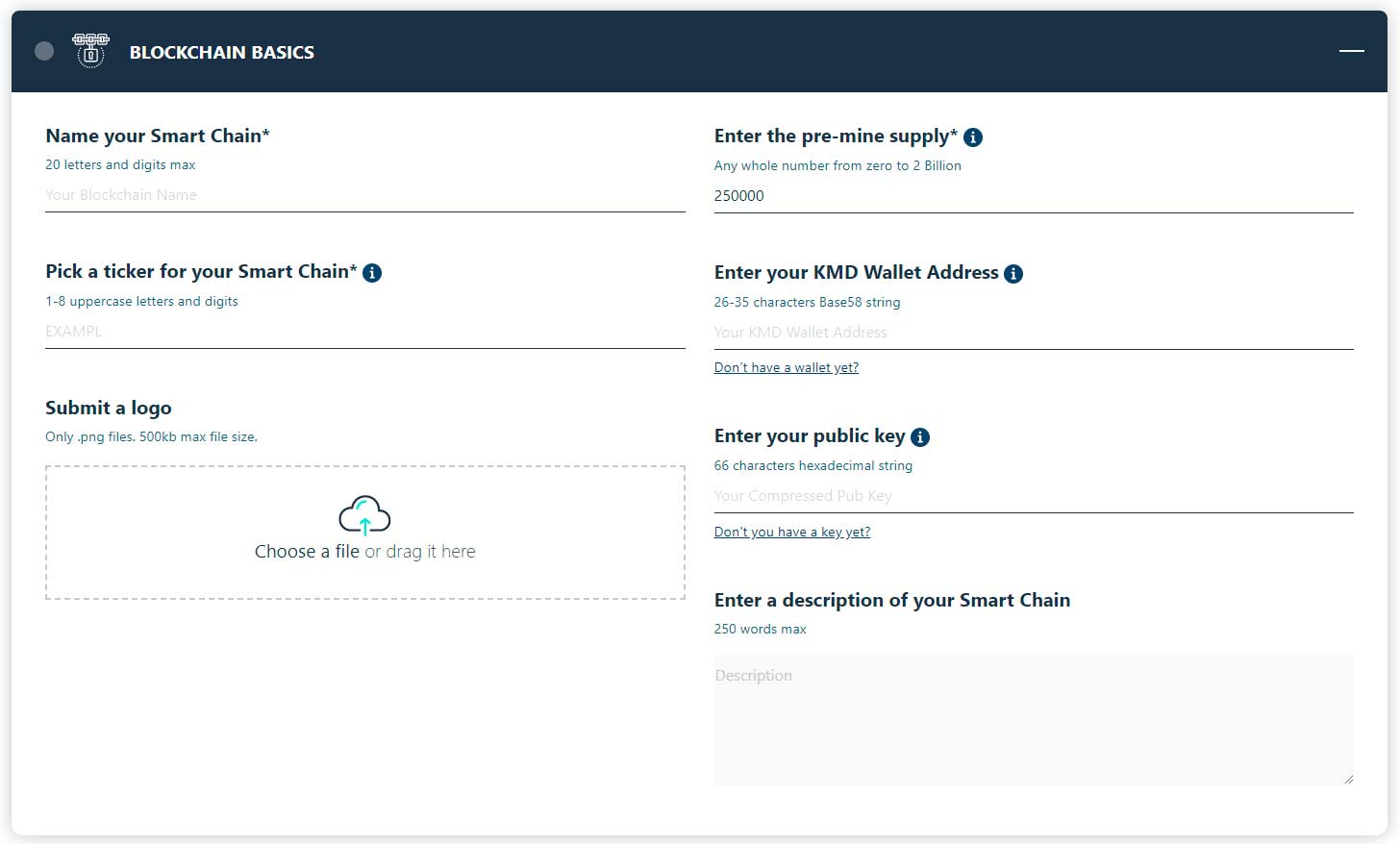This screenshot has height=844, width=1400.
Task: Click the cloud upload icon
Action: point(364,515)
